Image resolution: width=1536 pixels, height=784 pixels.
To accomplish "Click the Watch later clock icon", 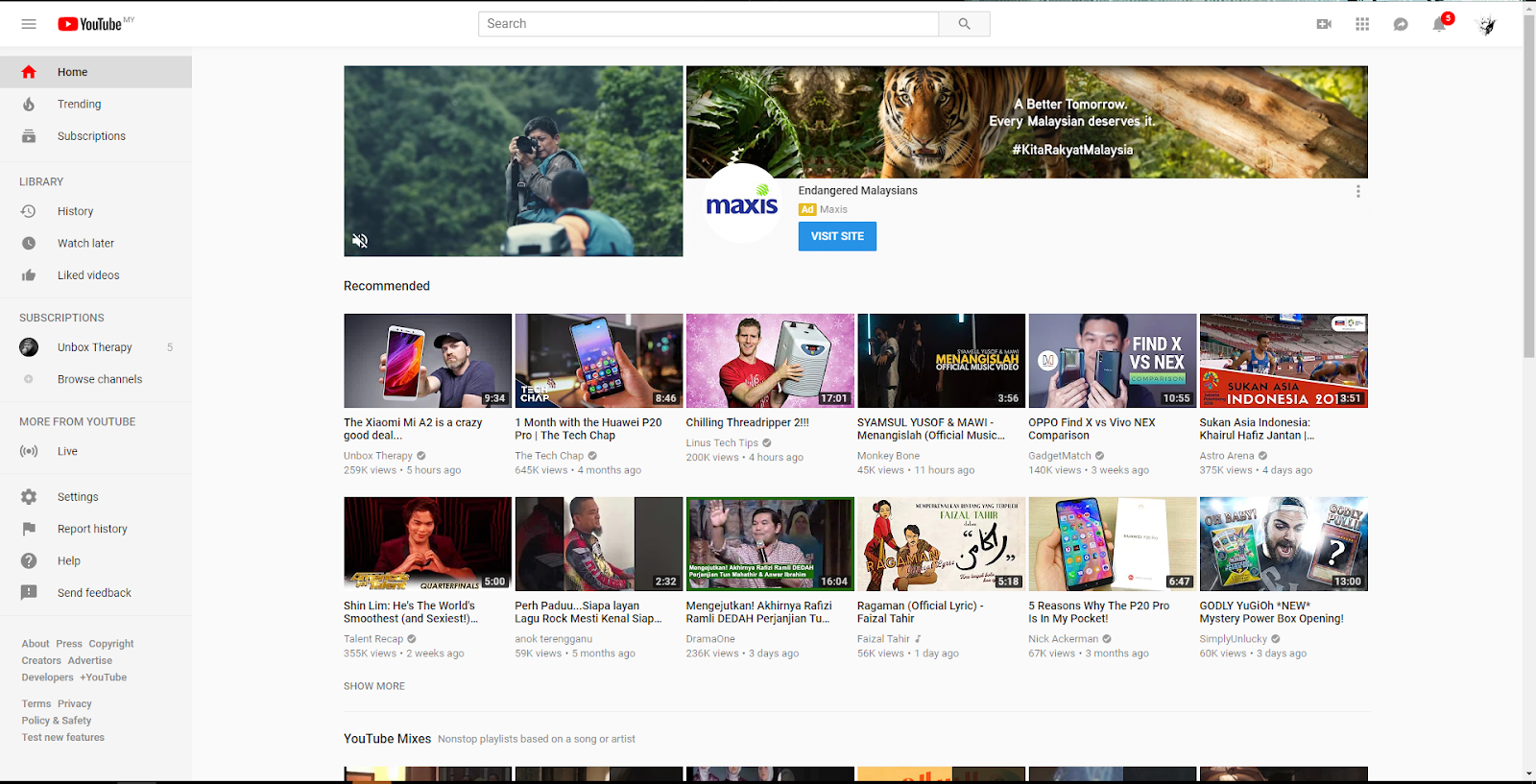I will pyautogui.click(x=29, y=243).
